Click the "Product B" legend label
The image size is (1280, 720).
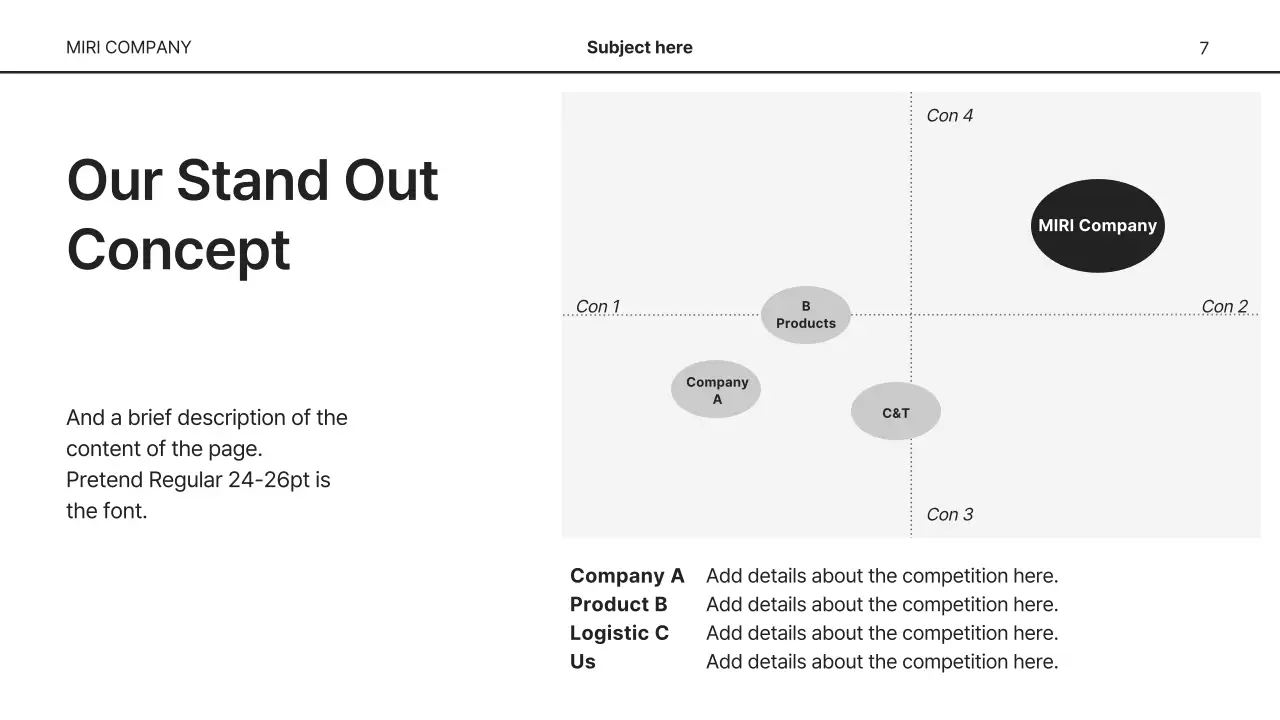(x=618, y=604)
